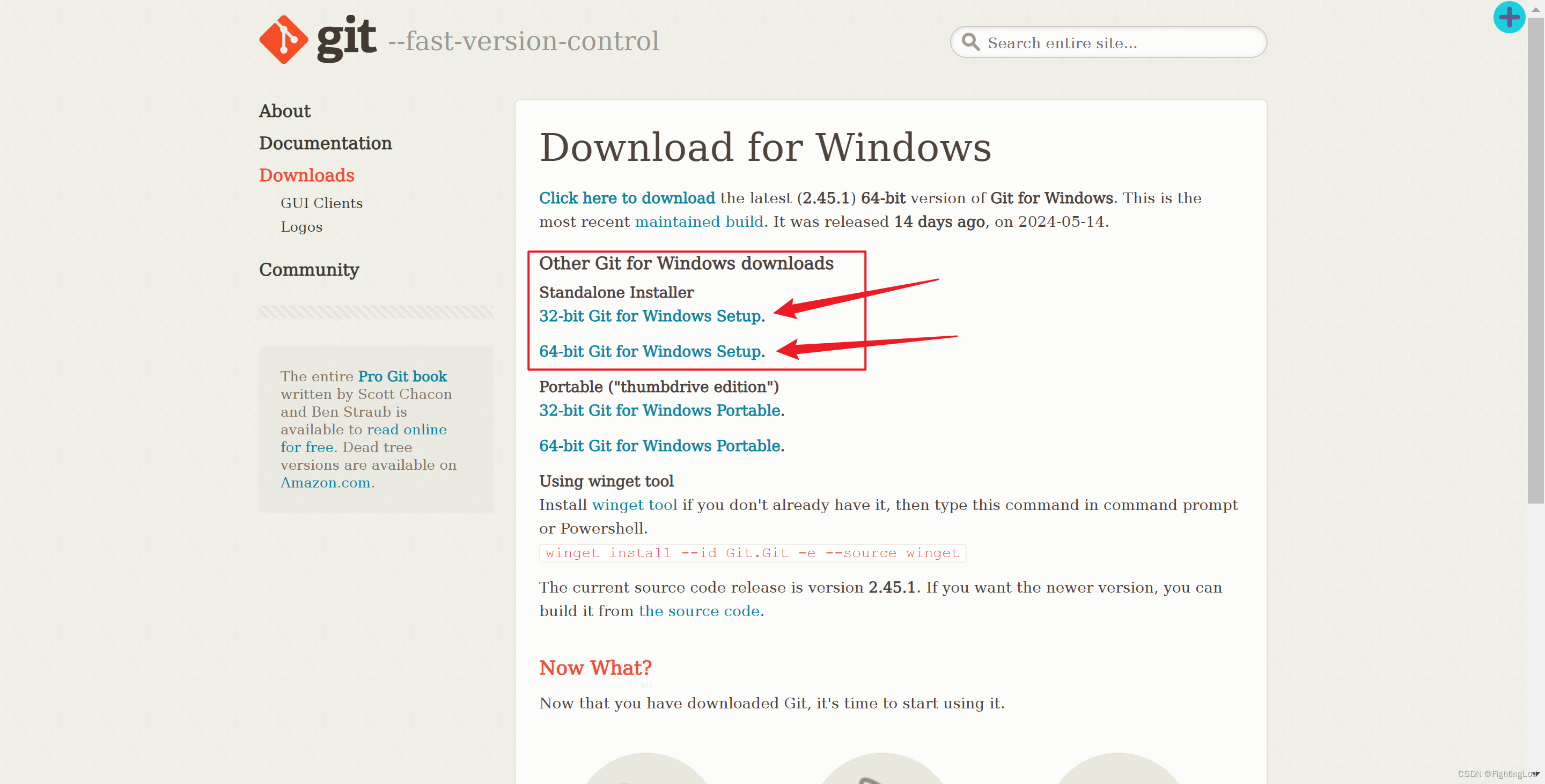
Task: Click the 'Standalone Installer' heading
Action: pyautogui.click(x=616, y=292)
